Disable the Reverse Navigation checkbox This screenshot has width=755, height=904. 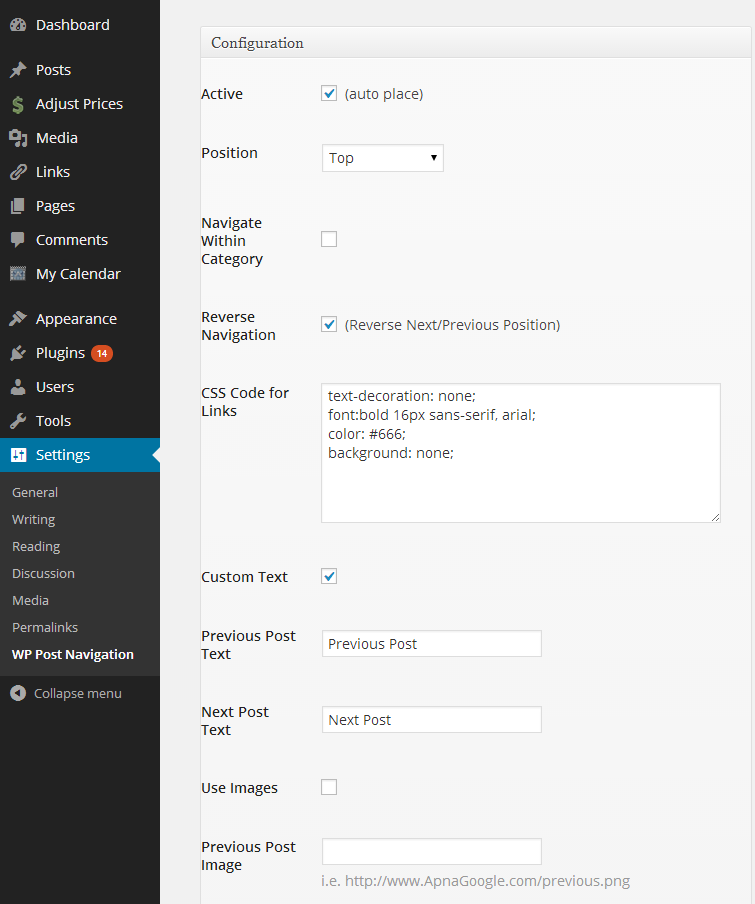pos(329,325)
